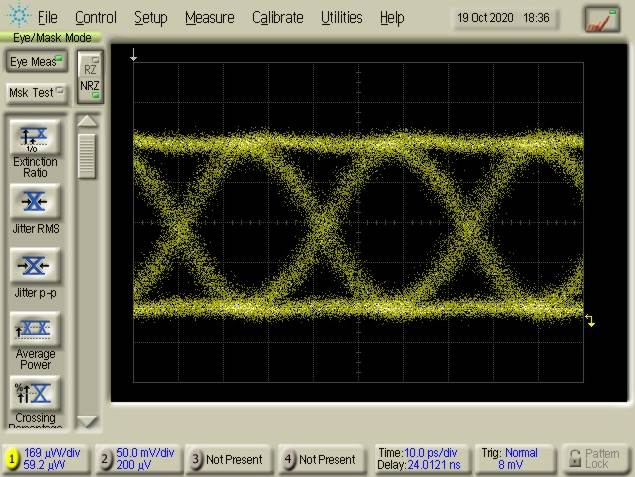Open the Measure menu
Viewport: 635px width, 477px height.
[x=209, y=18]
